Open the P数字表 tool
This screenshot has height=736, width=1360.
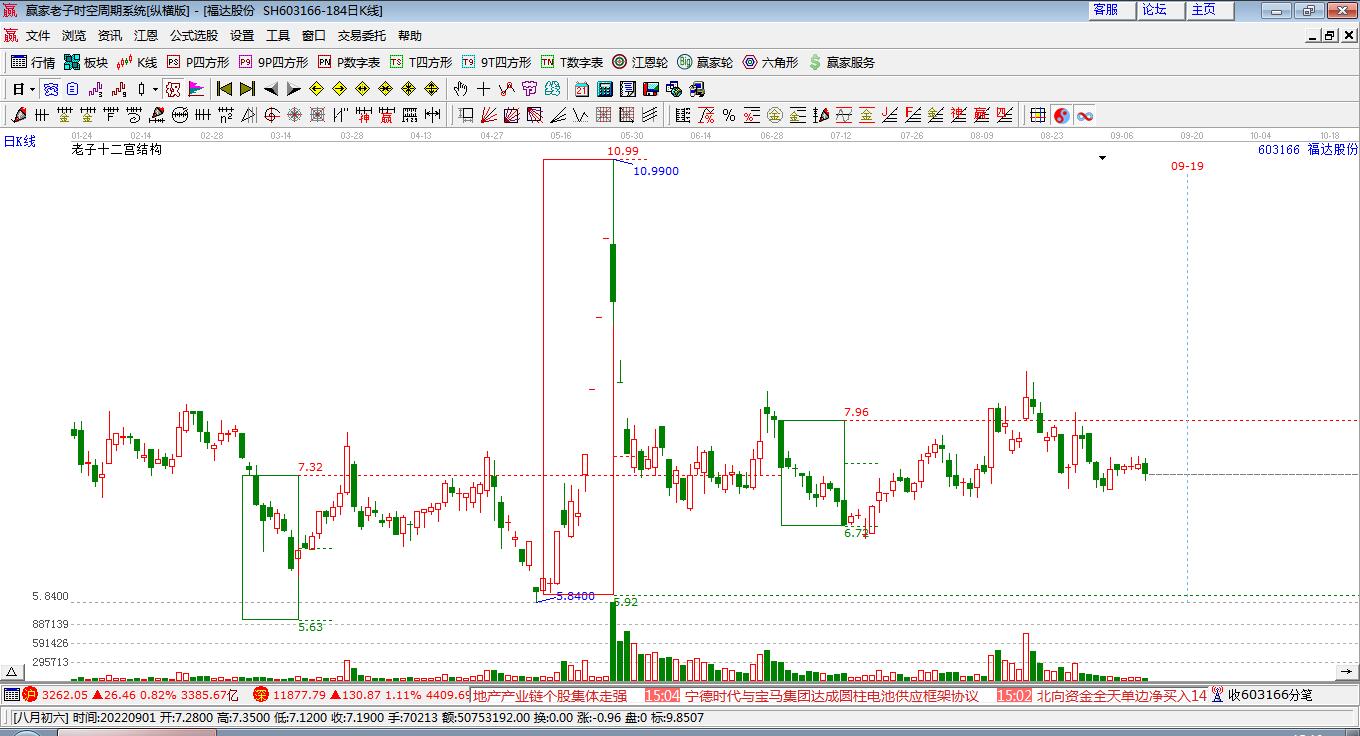[x=349, y=62]
